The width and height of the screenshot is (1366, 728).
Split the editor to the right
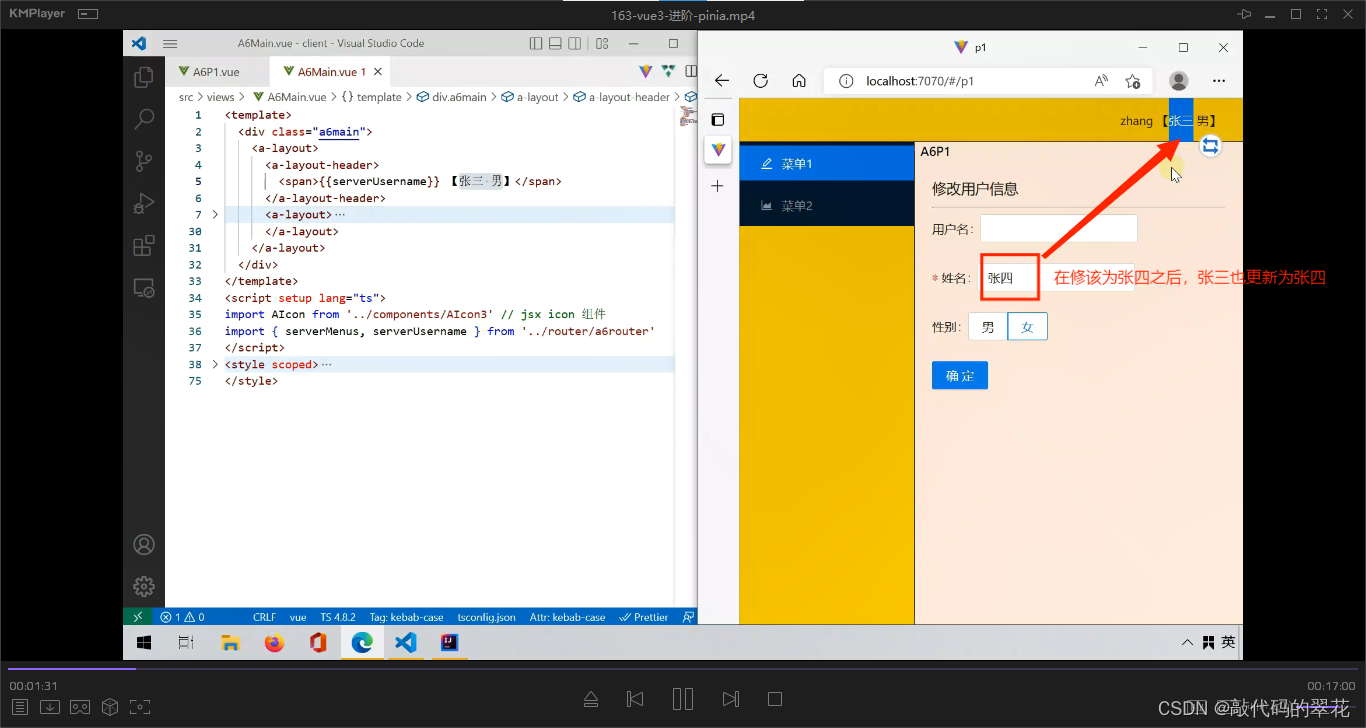pyautogui.click(x=690, y=71)
